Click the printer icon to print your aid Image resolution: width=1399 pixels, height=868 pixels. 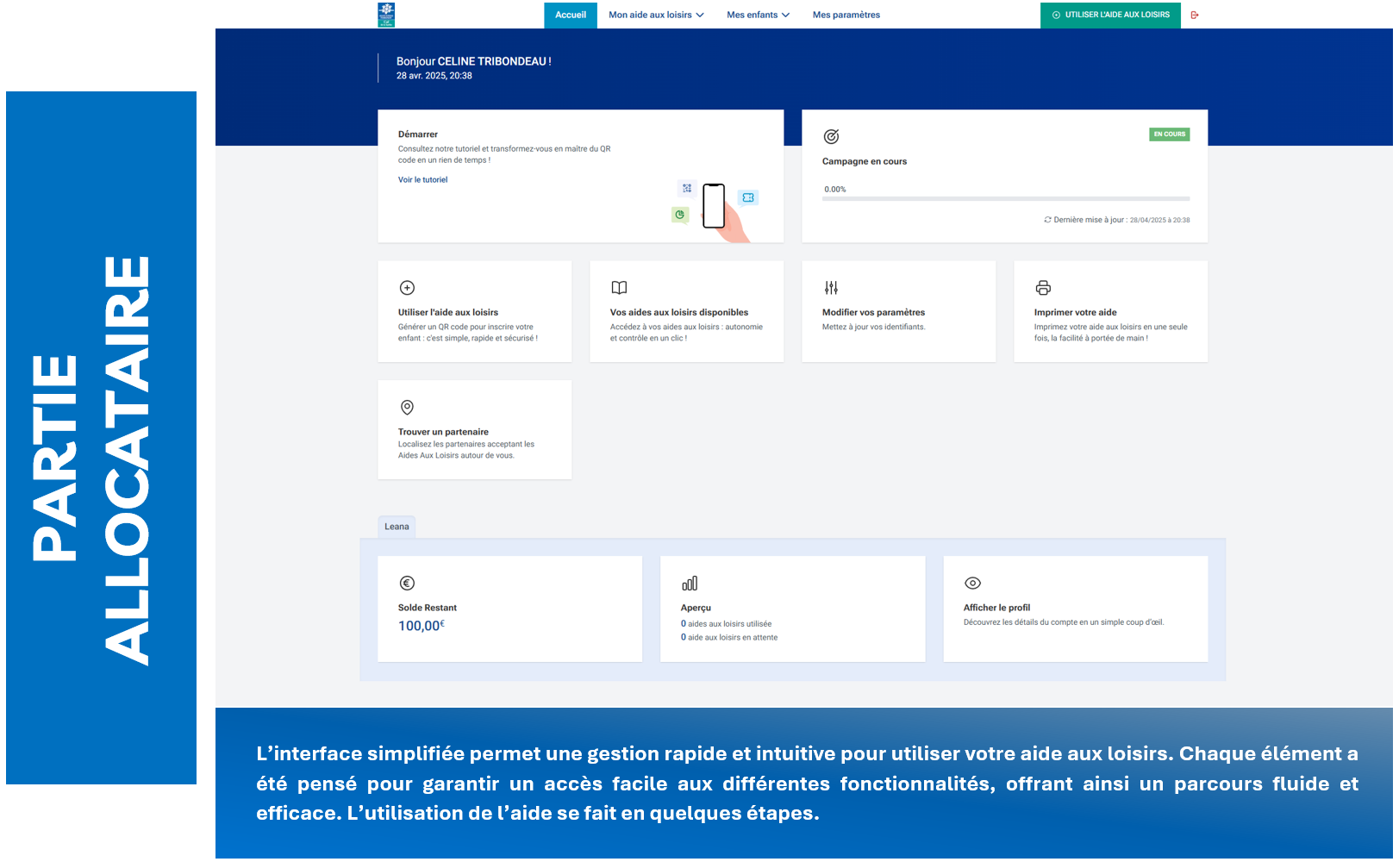click(x=1043, y=288)
